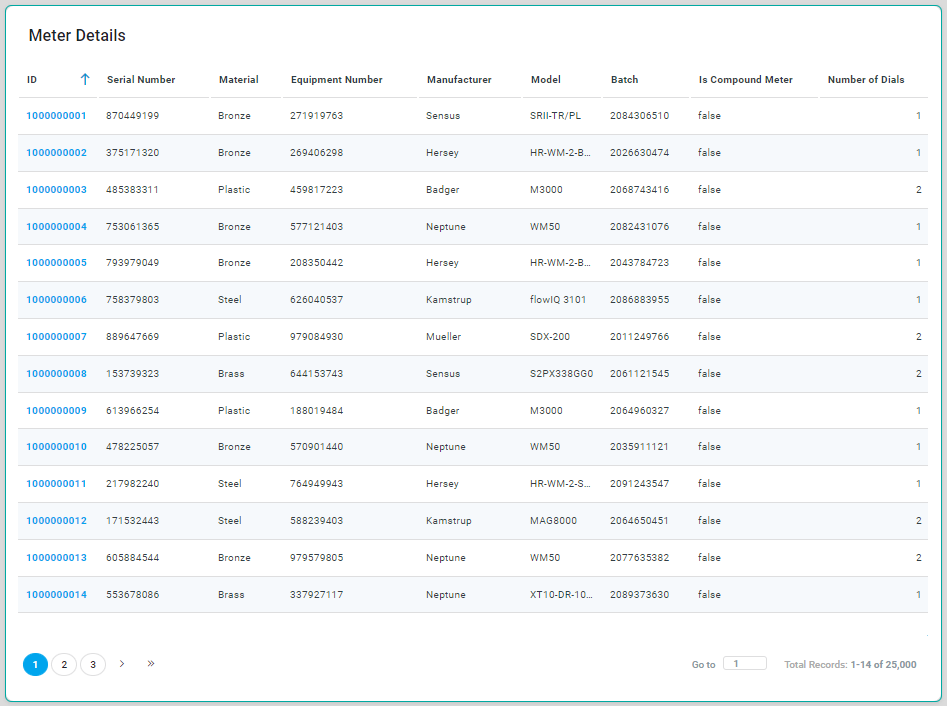Screen dimensions: 947x706
Task: Select current page 1 button
Action: pyautogui.click(x=35, y=664)
